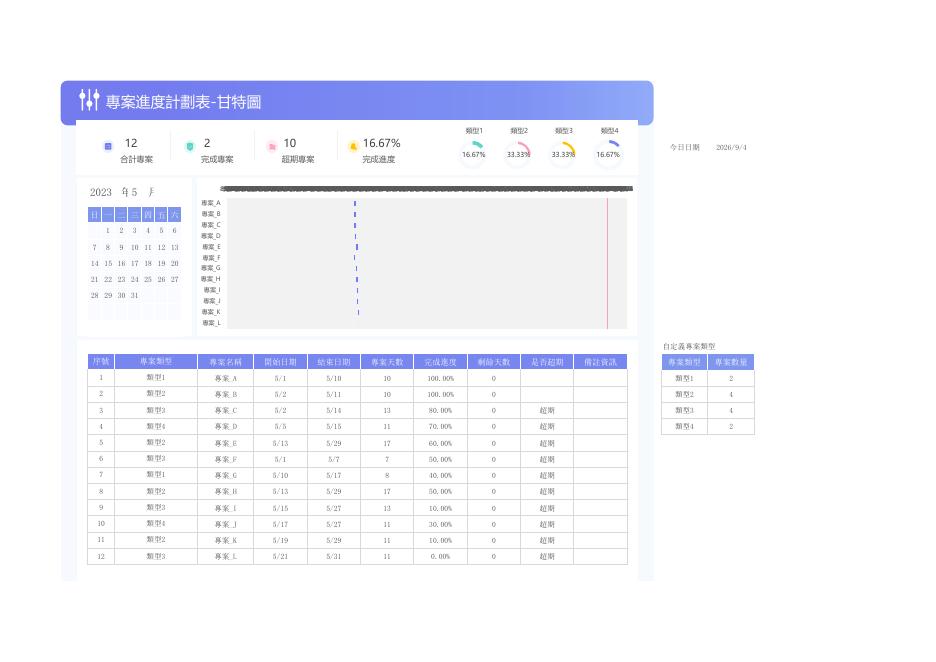Click the 30.00% completion cell of 專案_J

click(441, 524)
